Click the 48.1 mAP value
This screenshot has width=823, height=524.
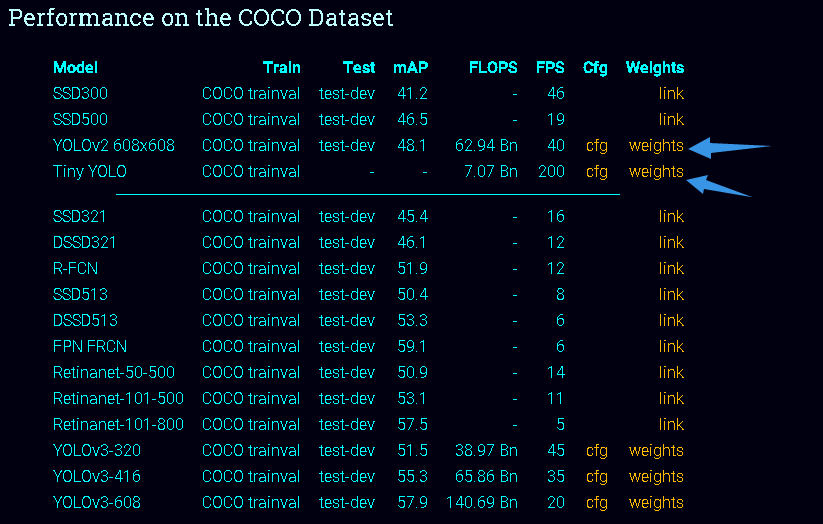point(413,145)
